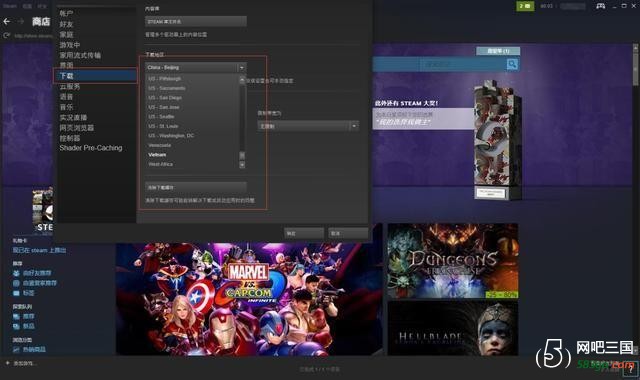
Task: Click the settings dialog cancel button
Action: [x=347, y=233]
